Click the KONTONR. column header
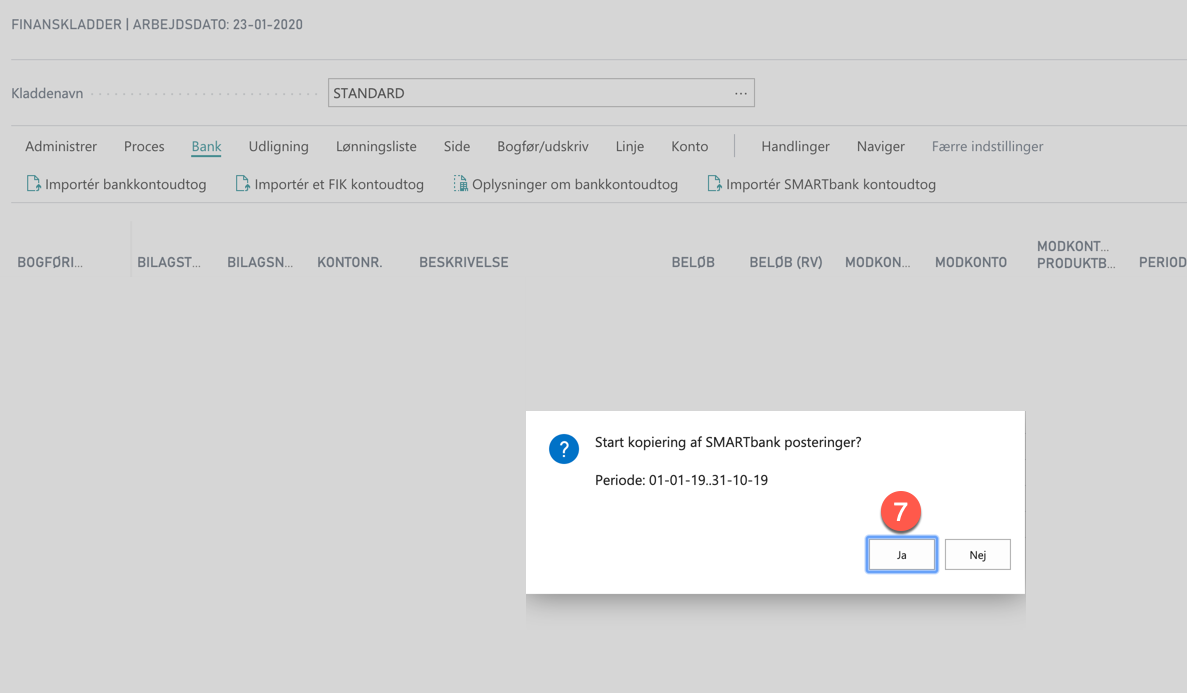The width and height of the screenshot is (1187, 693). (x=350, y=262)
